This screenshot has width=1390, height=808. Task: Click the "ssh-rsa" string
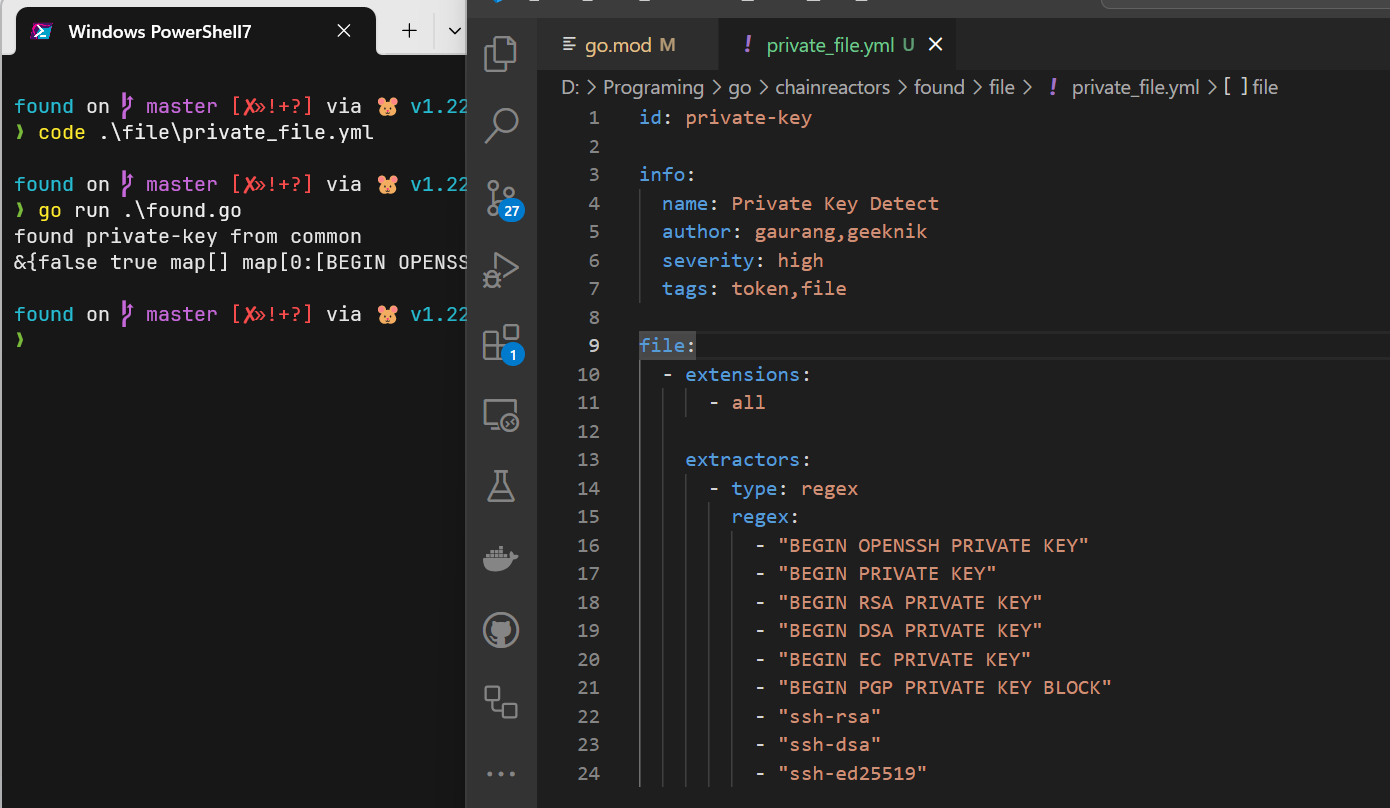pos(829,717)
